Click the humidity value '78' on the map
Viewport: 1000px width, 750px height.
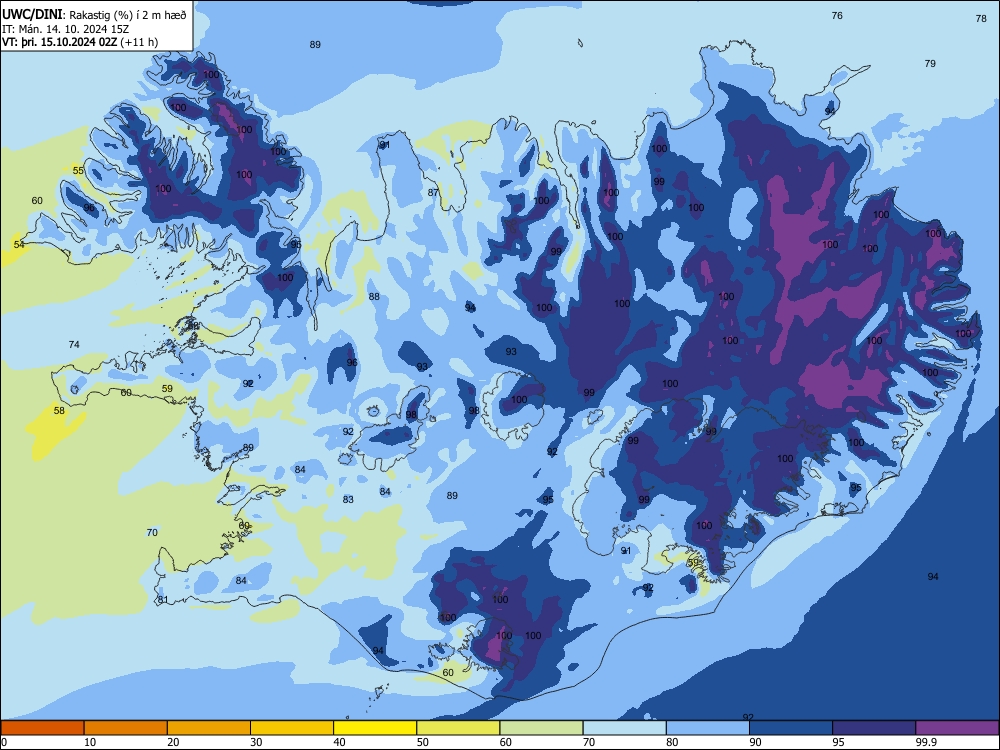click(x=982, y=18)
